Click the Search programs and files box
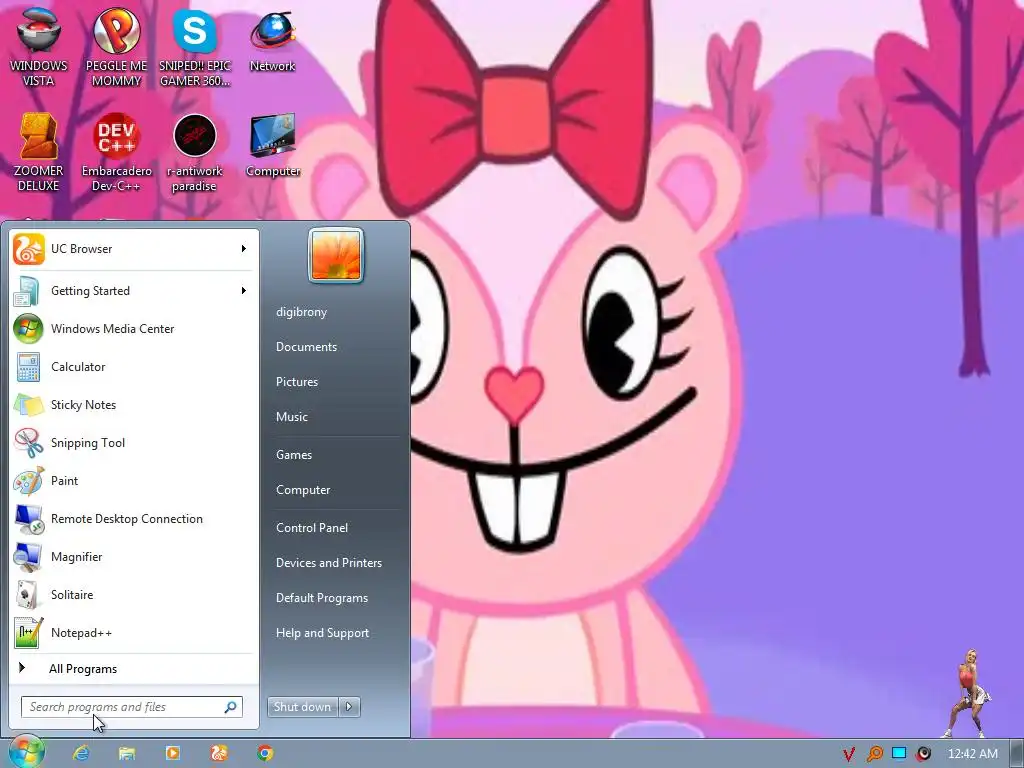Screen dimensions: 1024x768 pyautogui.click(x=132, y=707)
